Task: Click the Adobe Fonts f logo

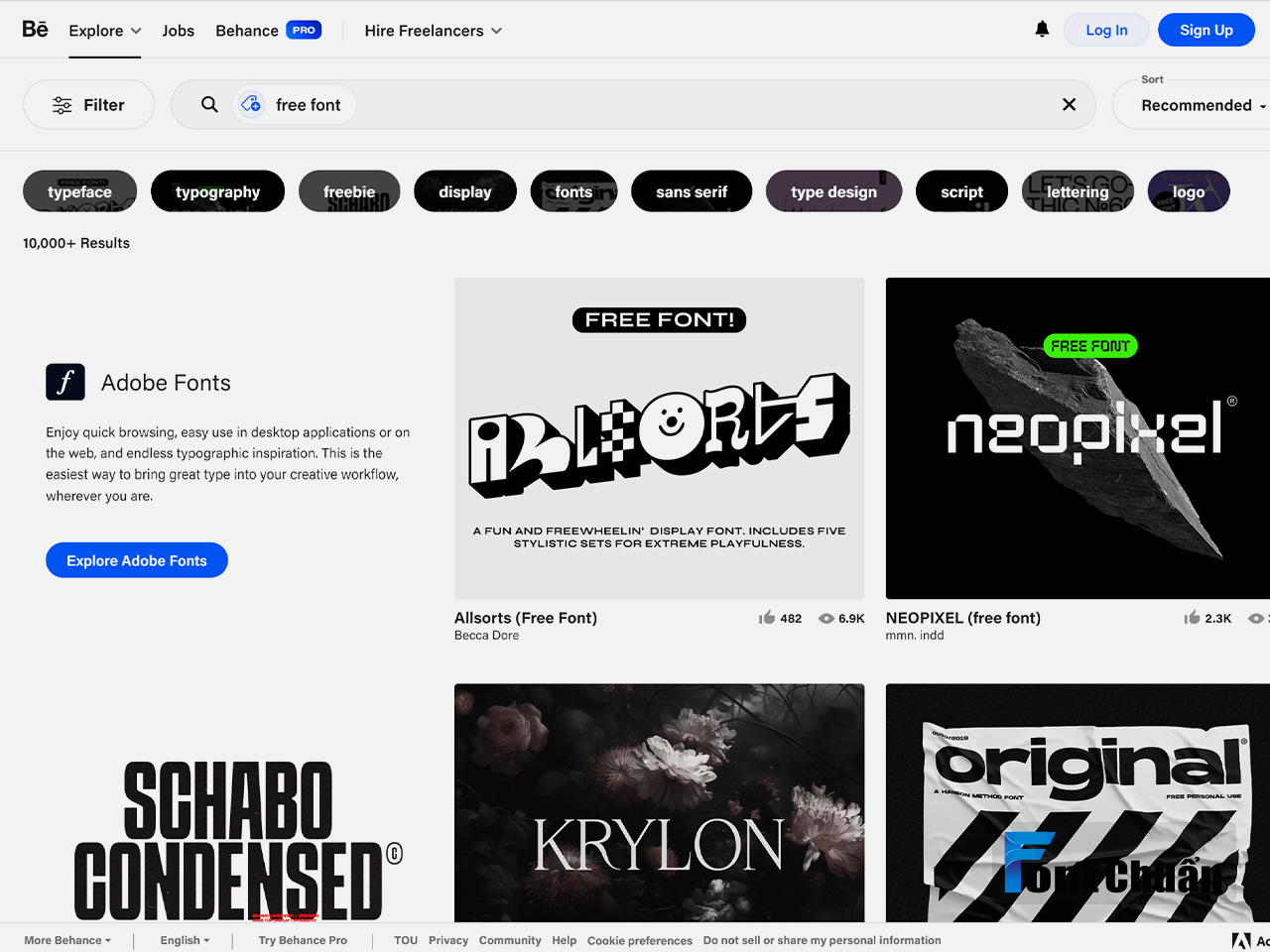Action: [x=65, y=382]
